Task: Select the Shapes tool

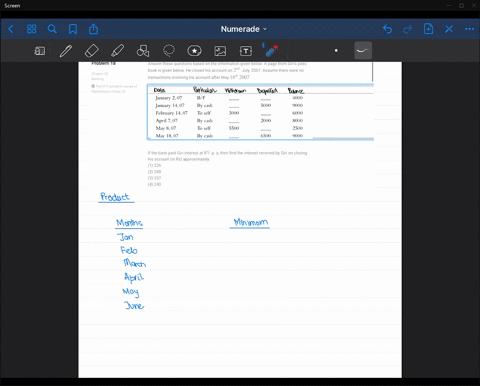Action: (x=143, y=51)
